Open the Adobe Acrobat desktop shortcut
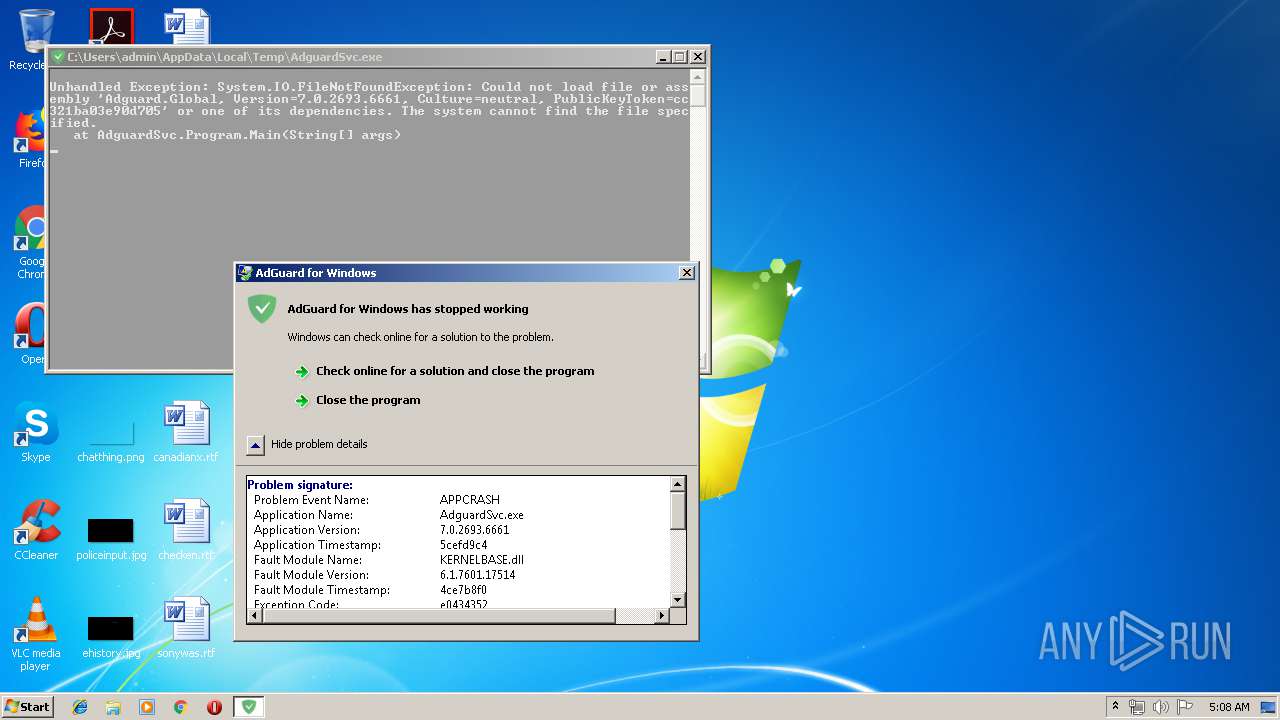This screenshot has width=1280, height=720. coord(111,27)
